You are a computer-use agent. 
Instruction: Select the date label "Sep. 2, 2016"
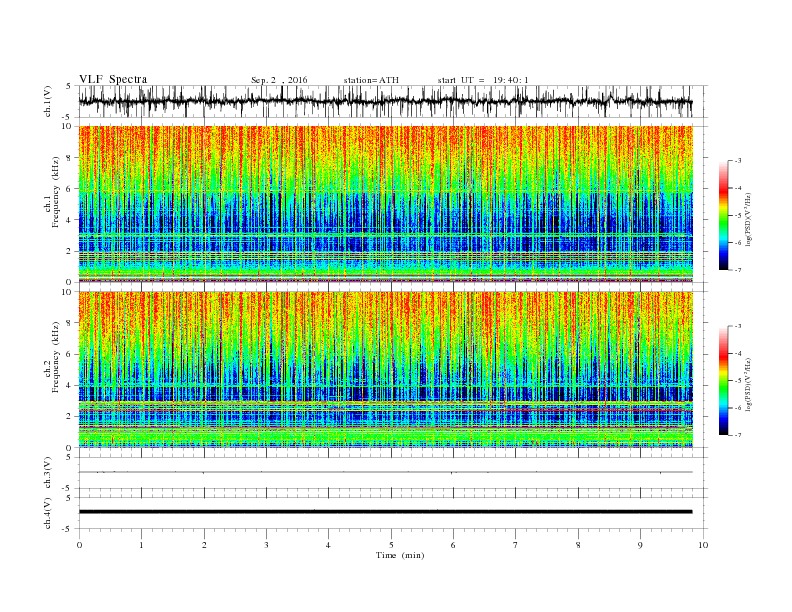point(279,80)
